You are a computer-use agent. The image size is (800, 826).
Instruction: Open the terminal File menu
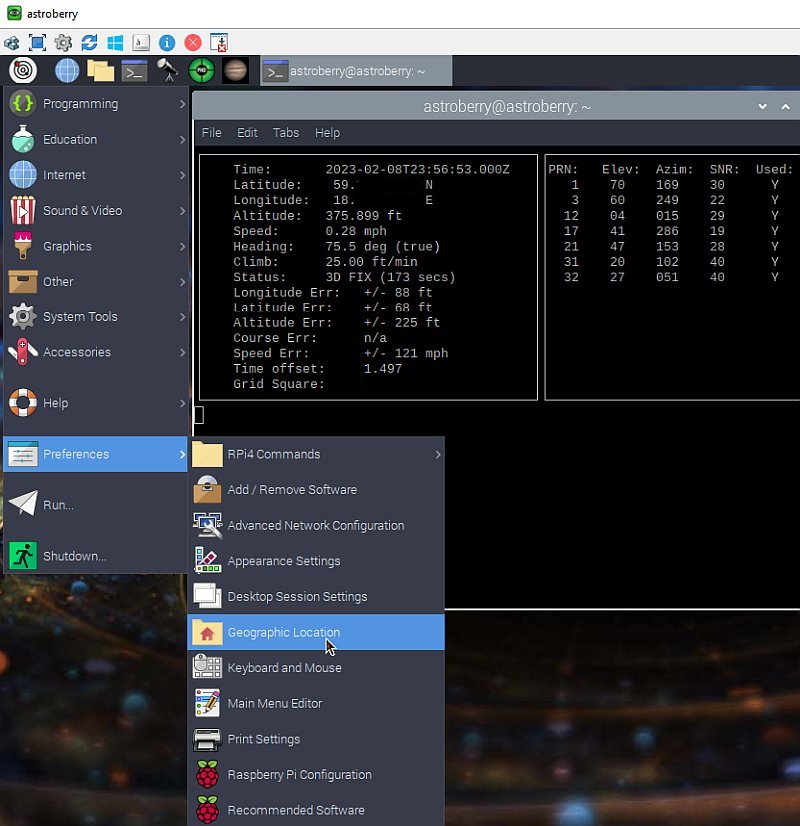(212, 133)
